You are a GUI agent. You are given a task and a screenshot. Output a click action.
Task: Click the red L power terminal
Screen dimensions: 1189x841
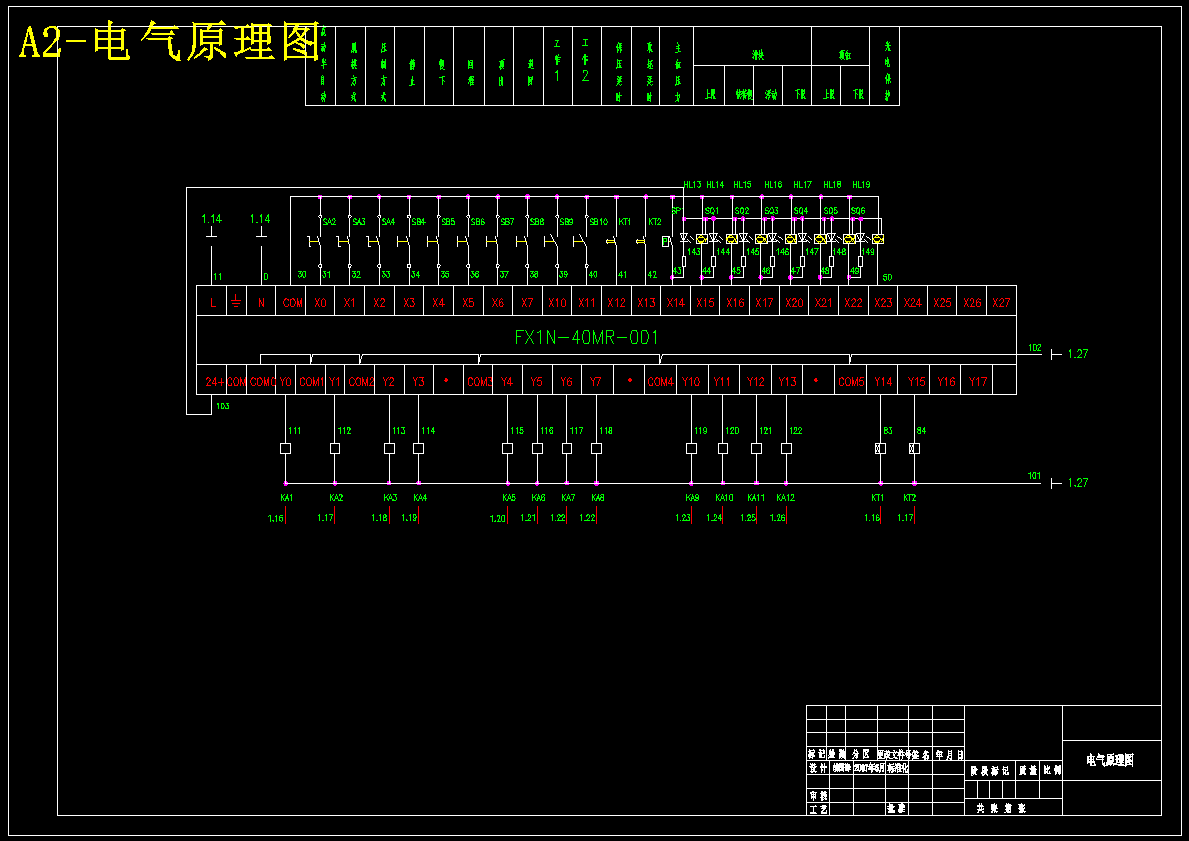pyautogui.click(x=212, y=303)
